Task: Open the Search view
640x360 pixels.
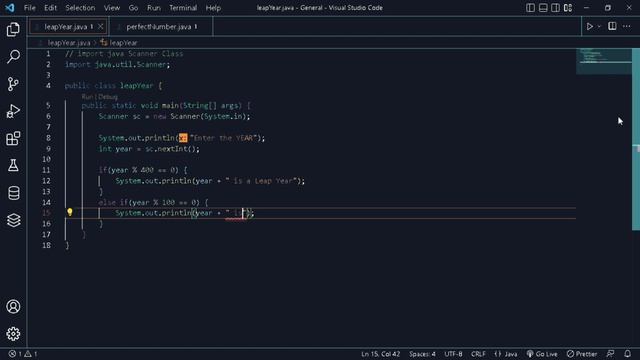Action: pos(13,56)
